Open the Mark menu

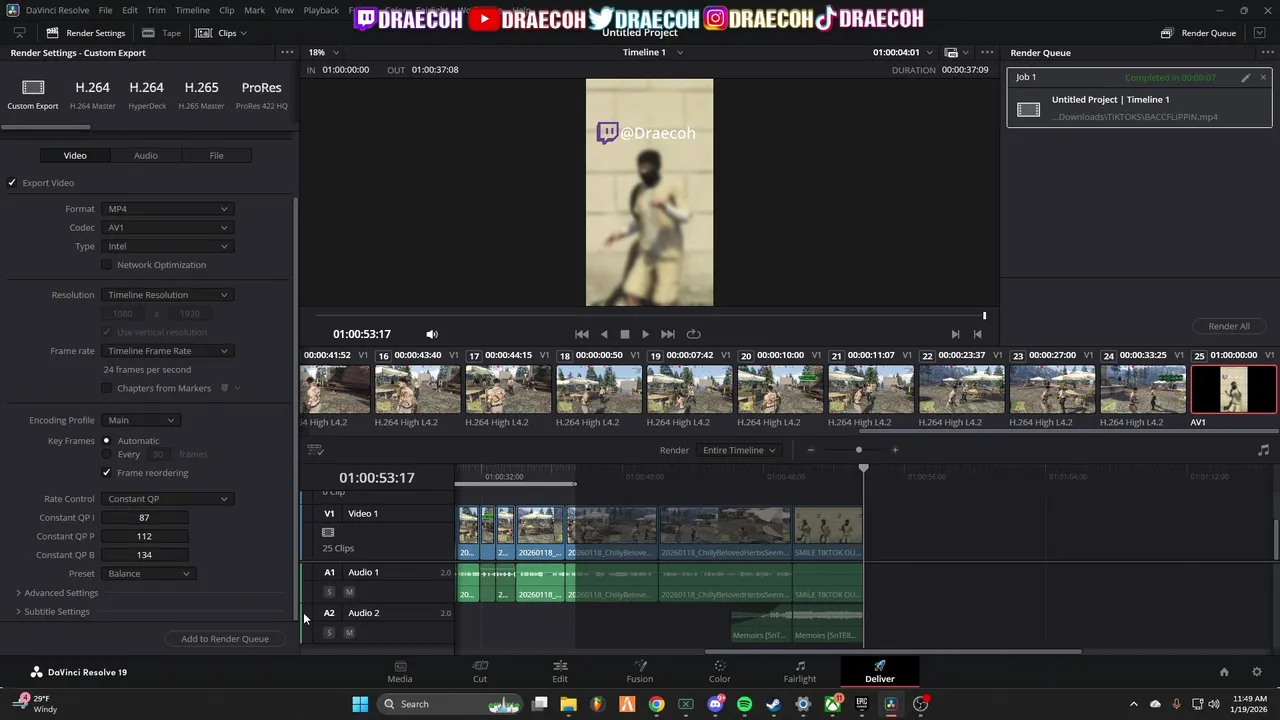pyautogui.click(x=254, y=10)
